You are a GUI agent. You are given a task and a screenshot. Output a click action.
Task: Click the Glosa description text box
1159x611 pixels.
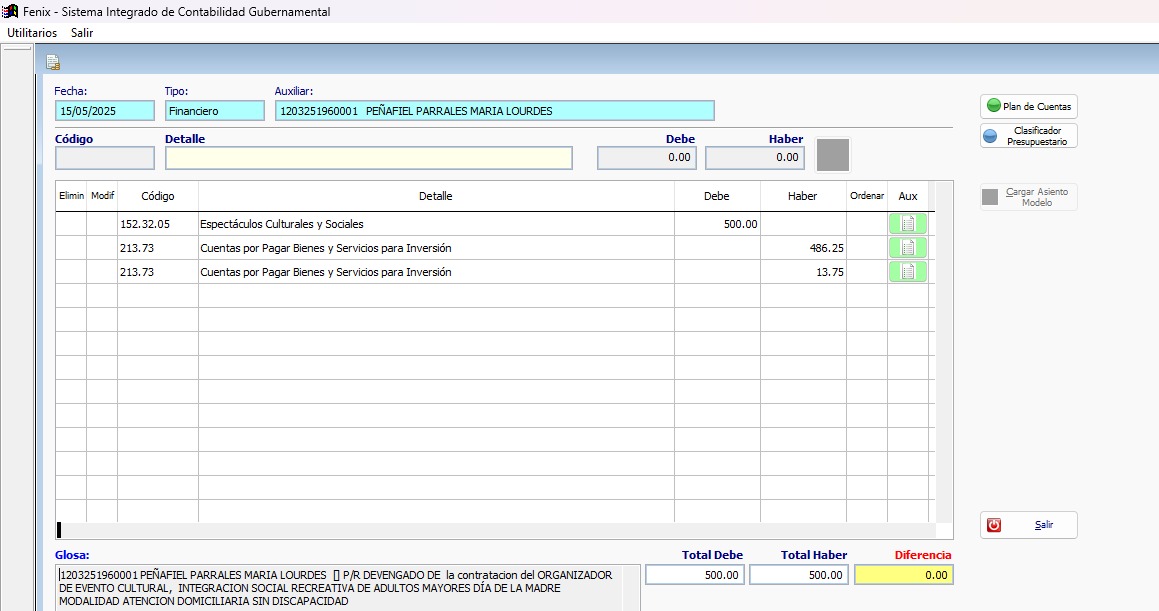[348, 588]
